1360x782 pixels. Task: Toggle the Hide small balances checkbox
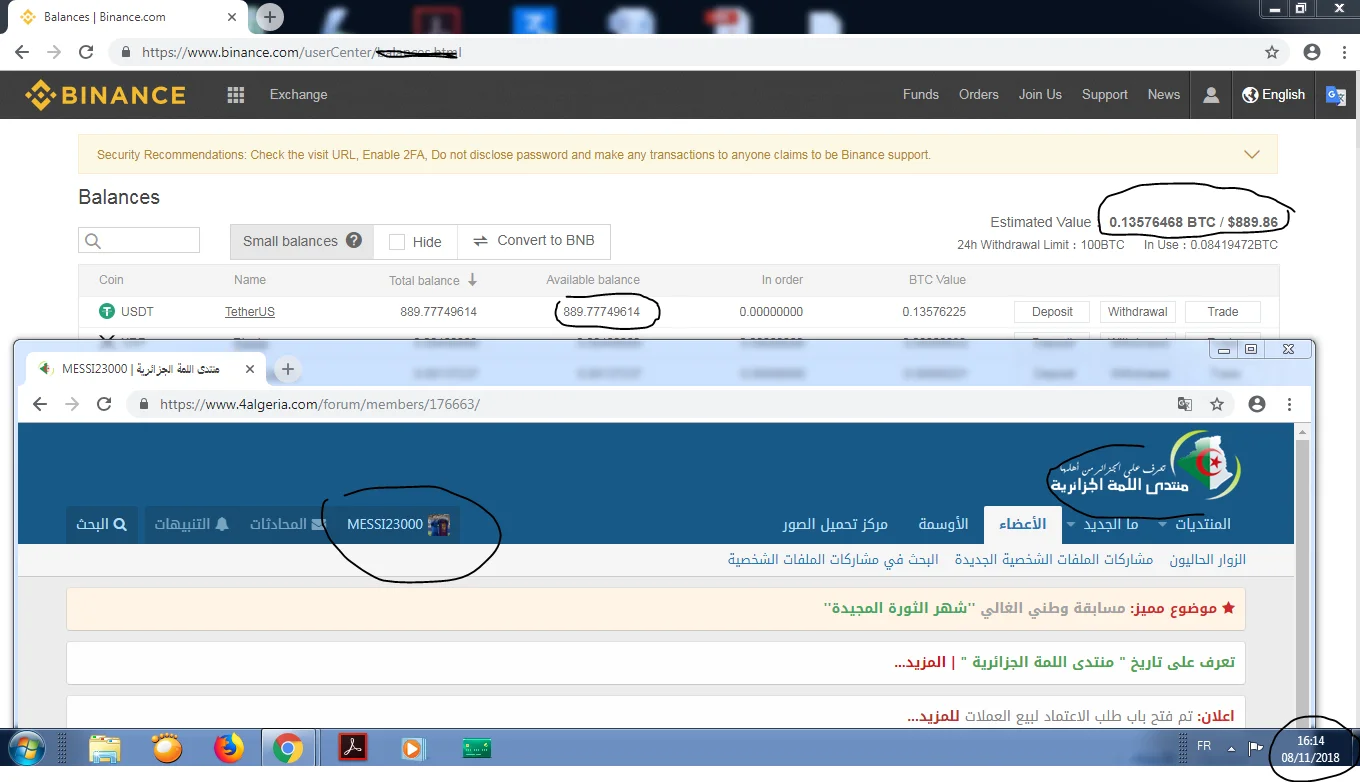click(x=397, y=241)
